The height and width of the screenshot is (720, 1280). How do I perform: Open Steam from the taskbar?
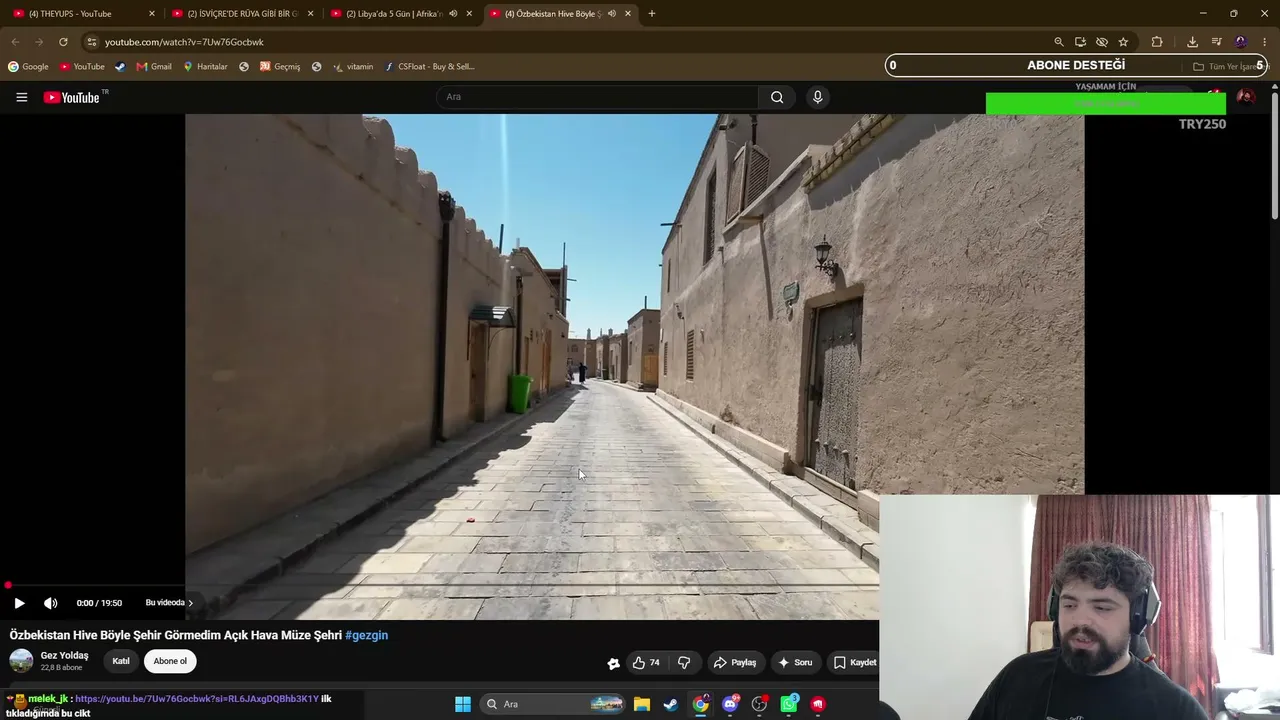click(x=671, y=704)
